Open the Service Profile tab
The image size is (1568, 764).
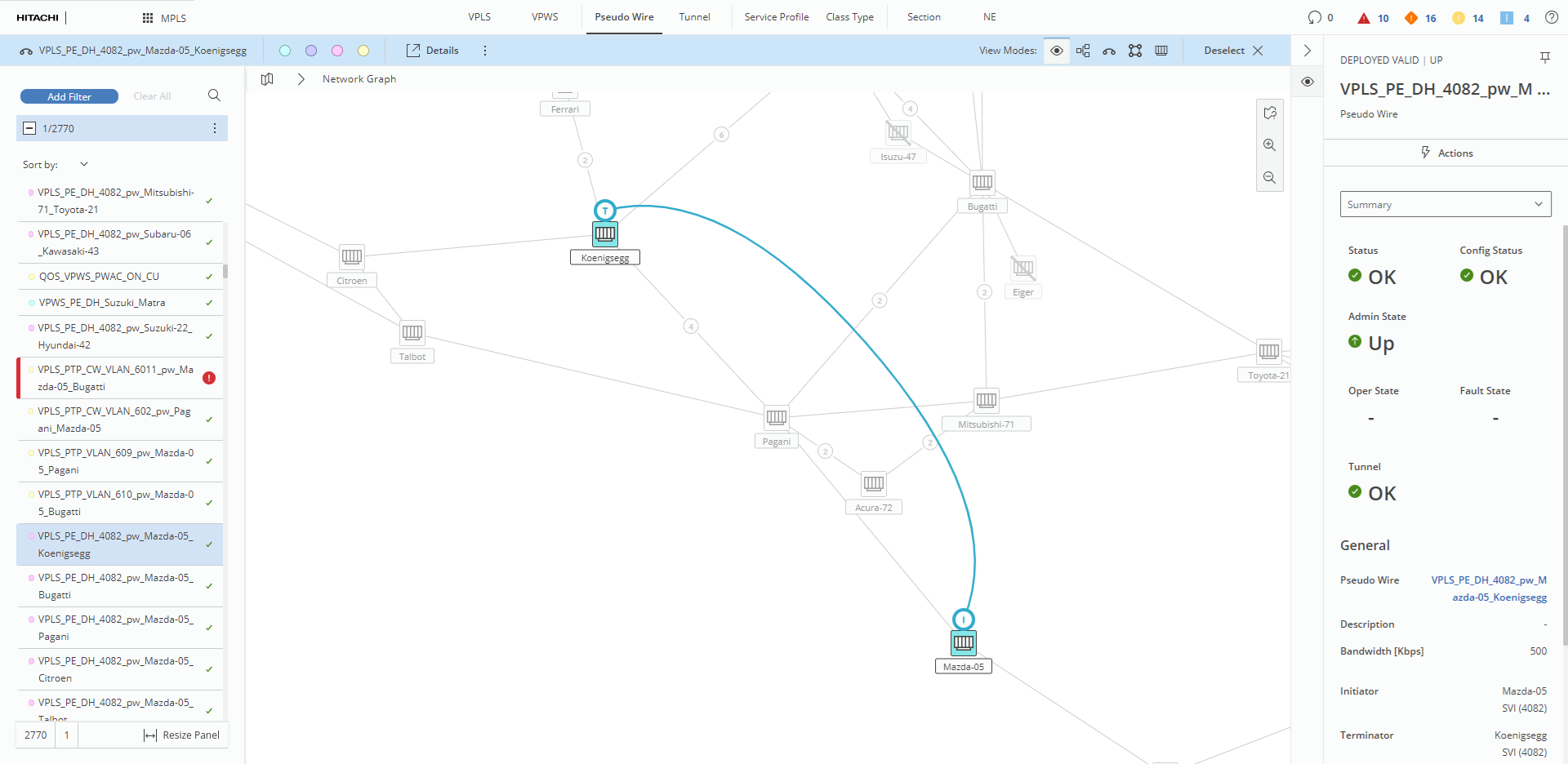pos(776,17)
